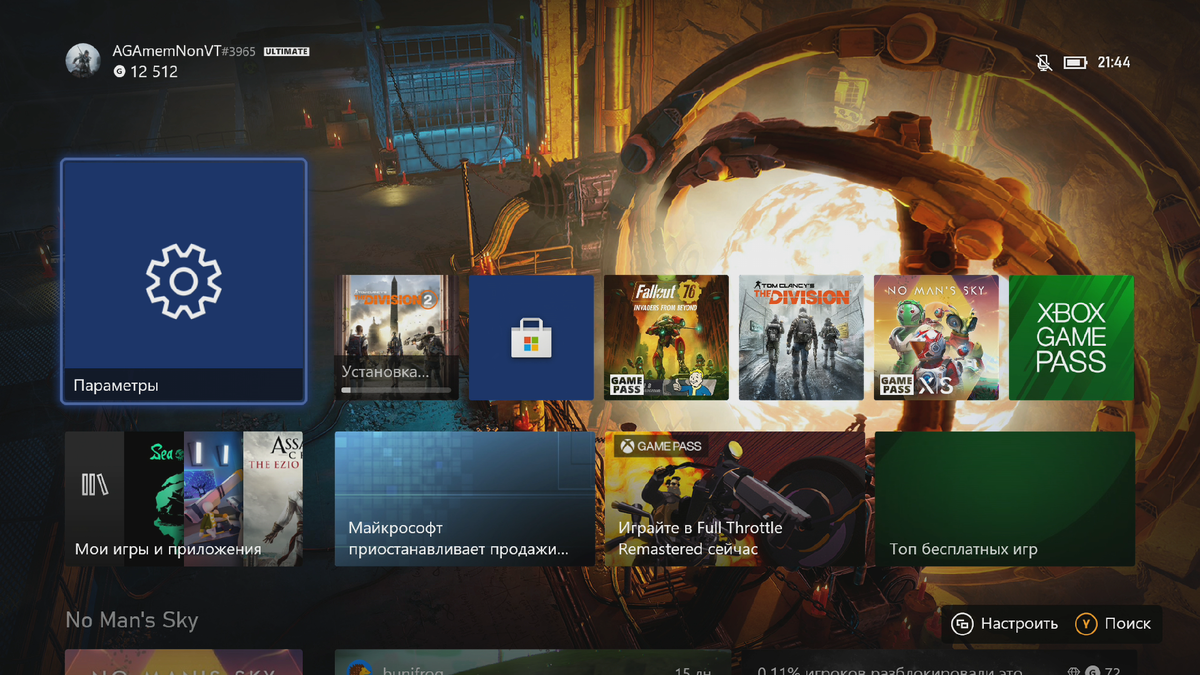The image size is (1200, 675).
Task: Click the Gamerscore 12 512 value
Action: click(154, 72)
